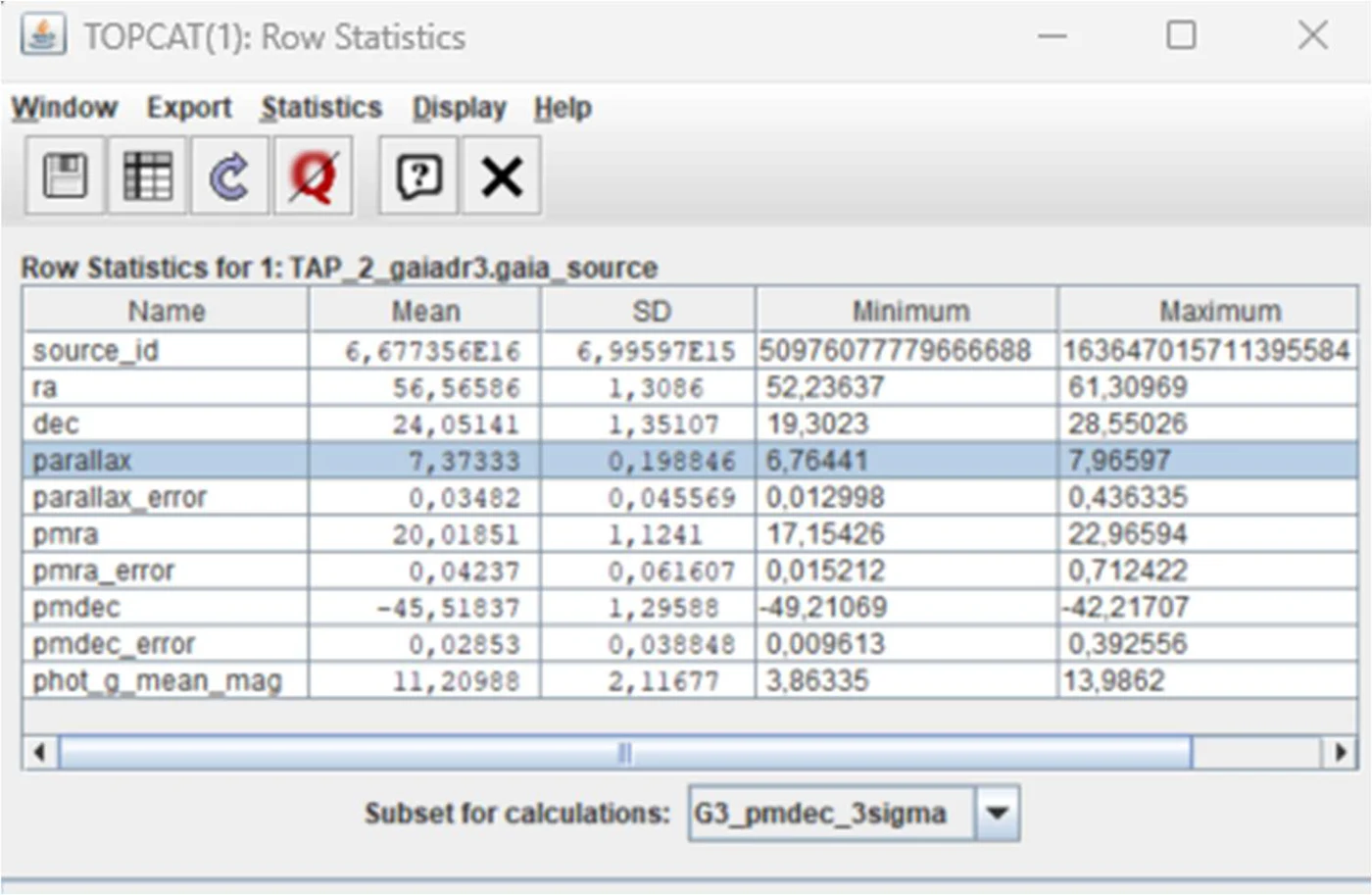This screenshot has width=1372, height=895.
Task: Click the scrollbar right arrow
Action: click(x=1340, y=753)
